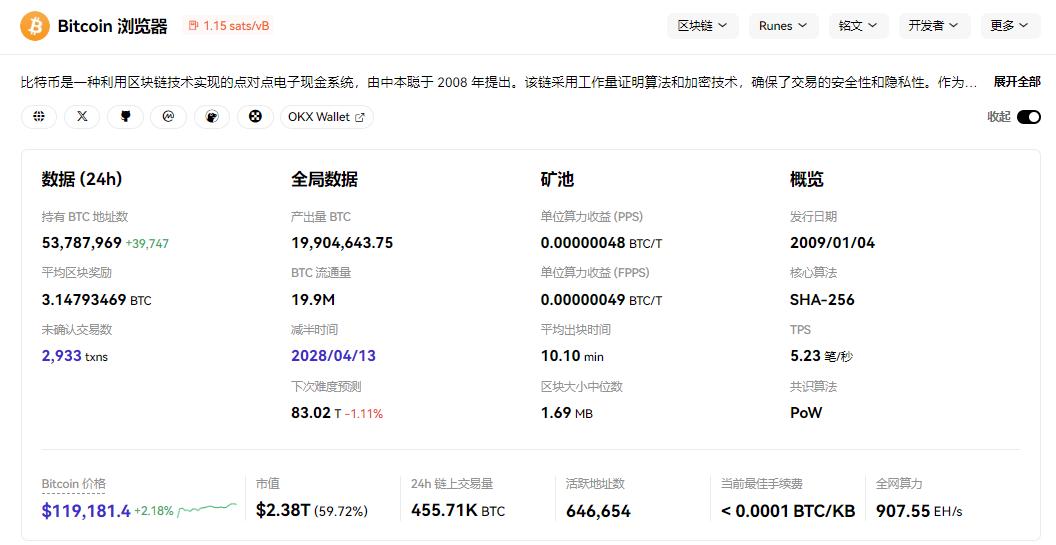Image resolution: width=1056 pixels, height=545 pixels.
Task: Click the Bitcoin logo icon
Action: coord(35,26)
